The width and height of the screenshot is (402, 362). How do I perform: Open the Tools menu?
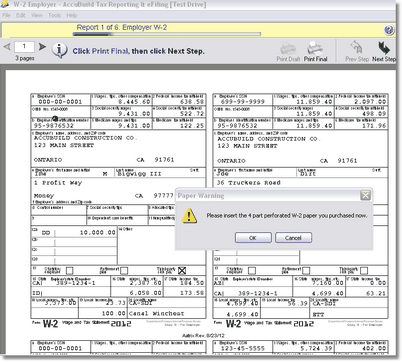54,15
